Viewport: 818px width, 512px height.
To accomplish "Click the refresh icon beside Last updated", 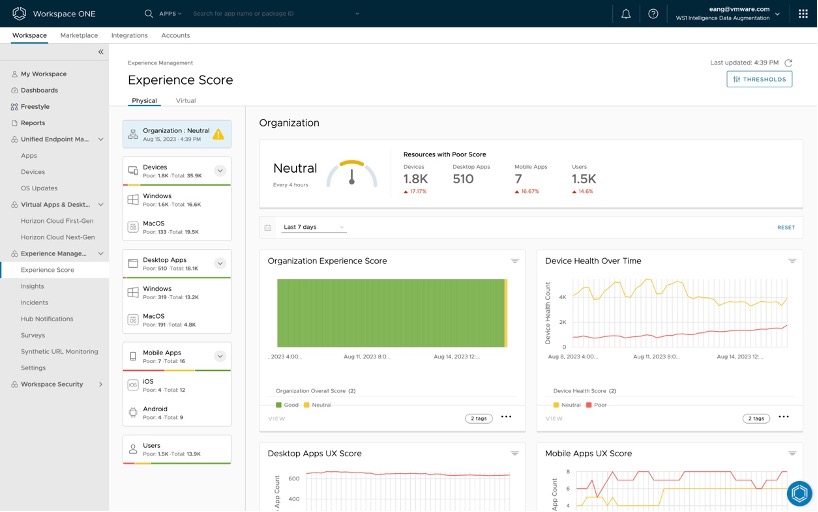I will pos(788,62).
